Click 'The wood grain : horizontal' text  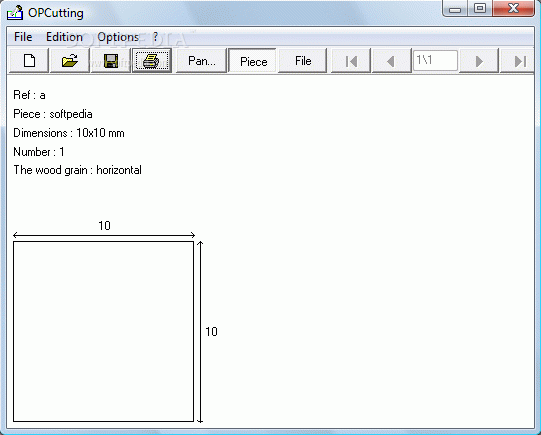78,170
